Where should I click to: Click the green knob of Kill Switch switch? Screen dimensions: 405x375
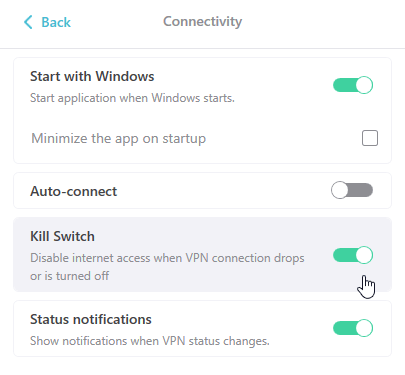pyautogui.click(x=364, y=255)
